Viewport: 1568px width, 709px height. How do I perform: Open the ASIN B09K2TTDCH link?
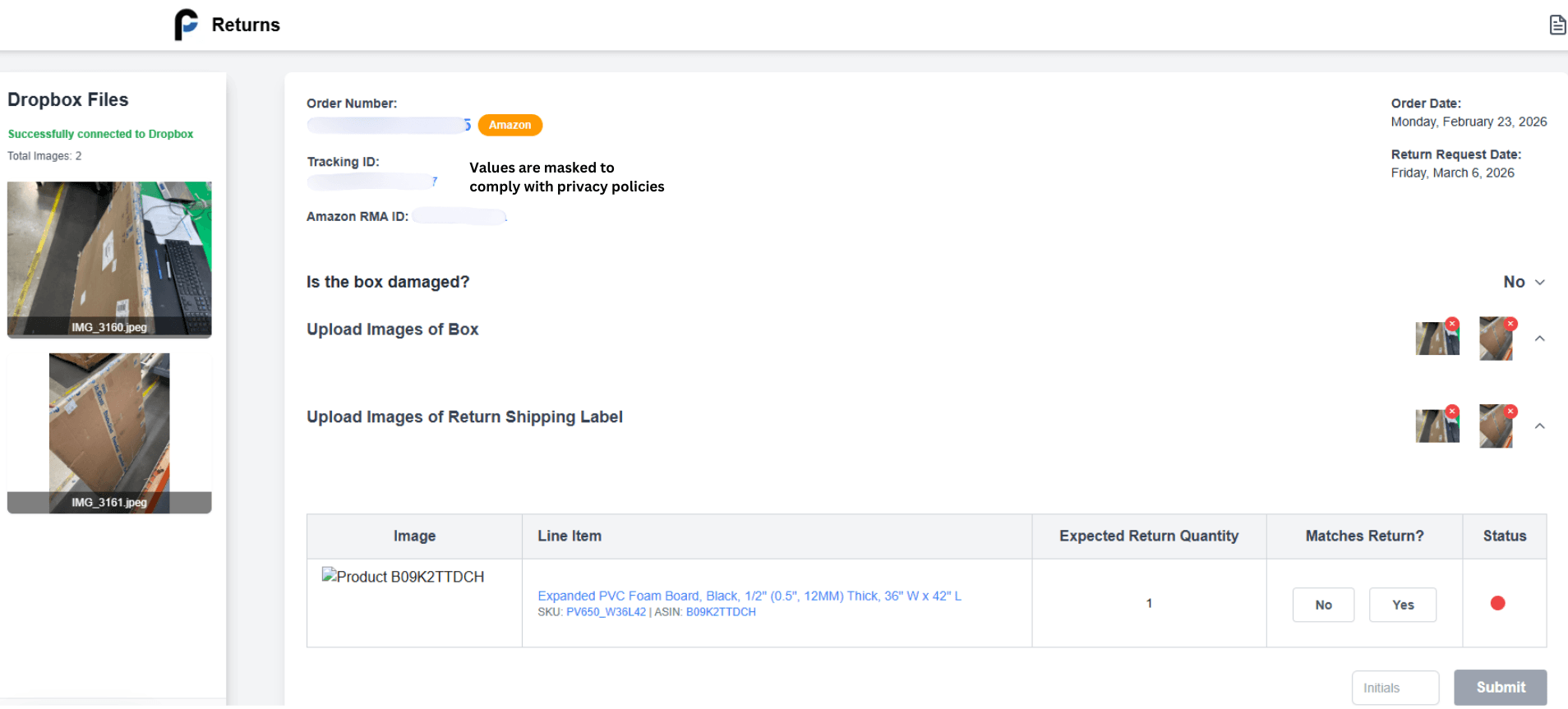[721, 612]
